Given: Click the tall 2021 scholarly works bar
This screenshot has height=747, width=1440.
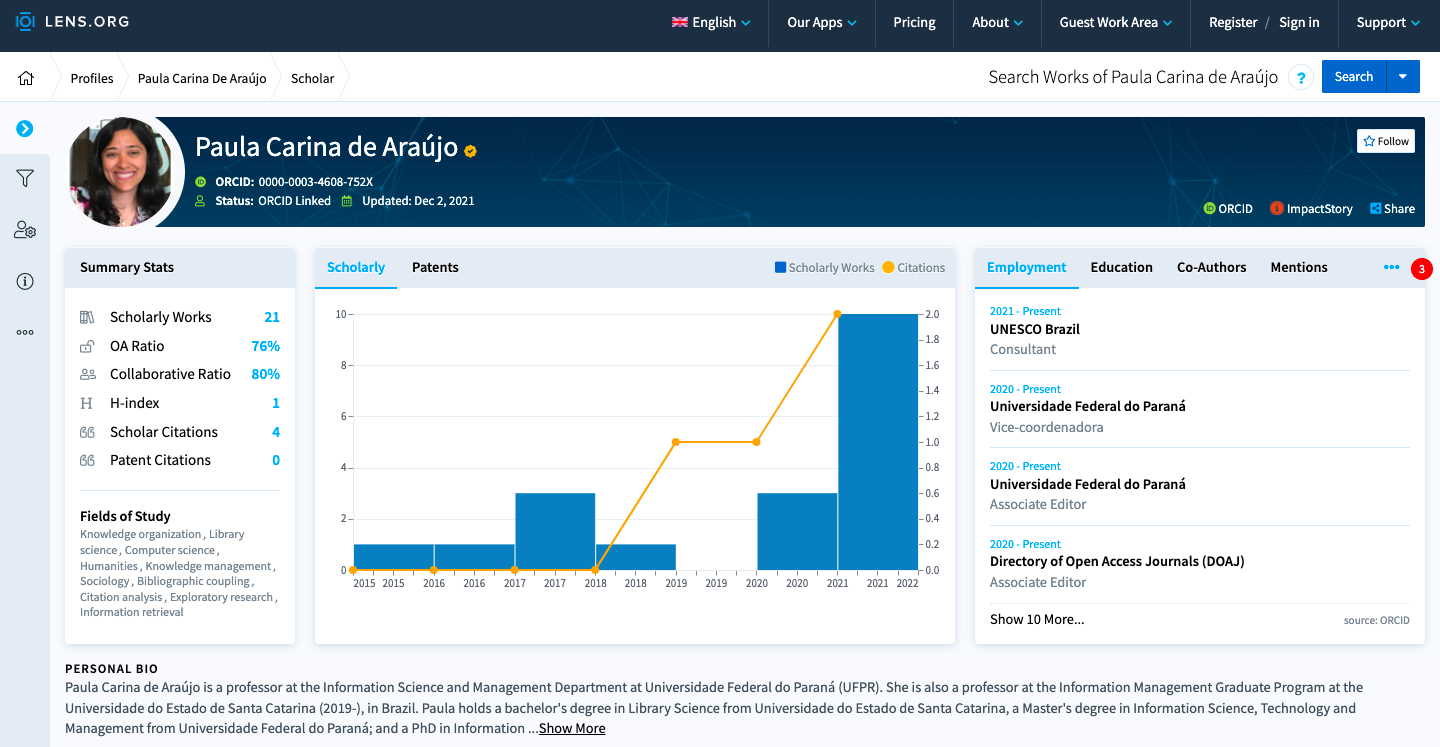Looking at the screenshot, I should click(x=877, y=442).
